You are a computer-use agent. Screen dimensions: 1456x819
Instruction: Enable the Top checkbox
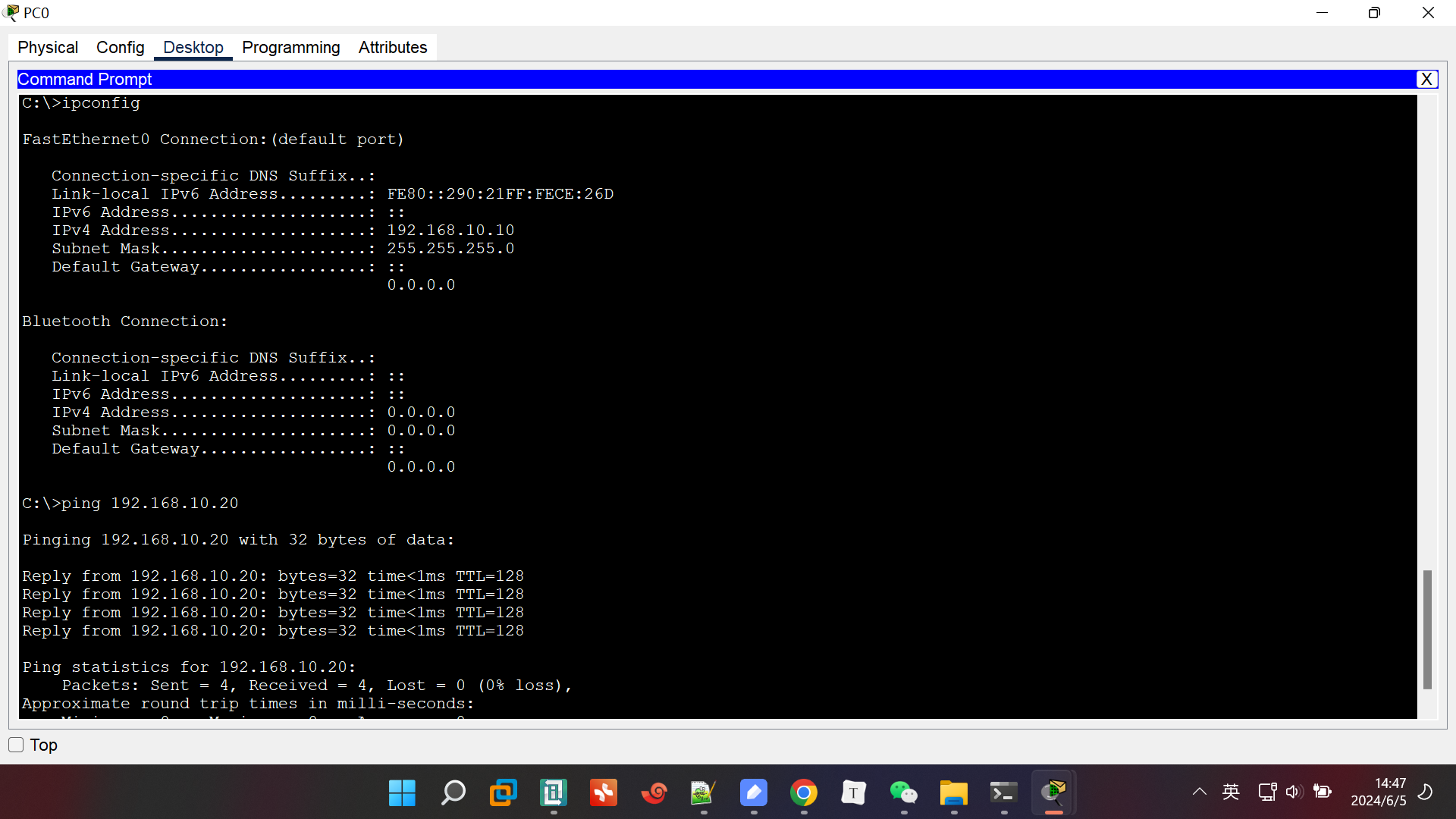16,745
